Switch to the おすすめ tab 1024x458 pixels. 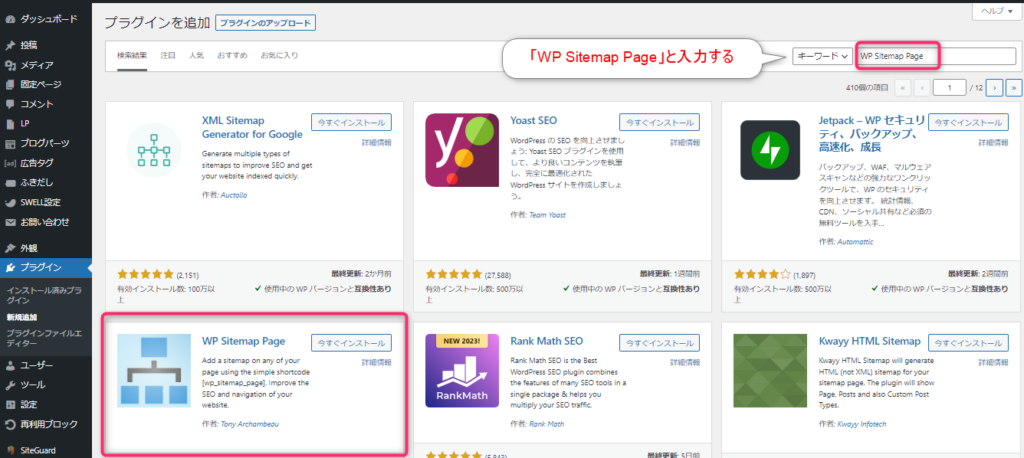[x=232, y=56]
